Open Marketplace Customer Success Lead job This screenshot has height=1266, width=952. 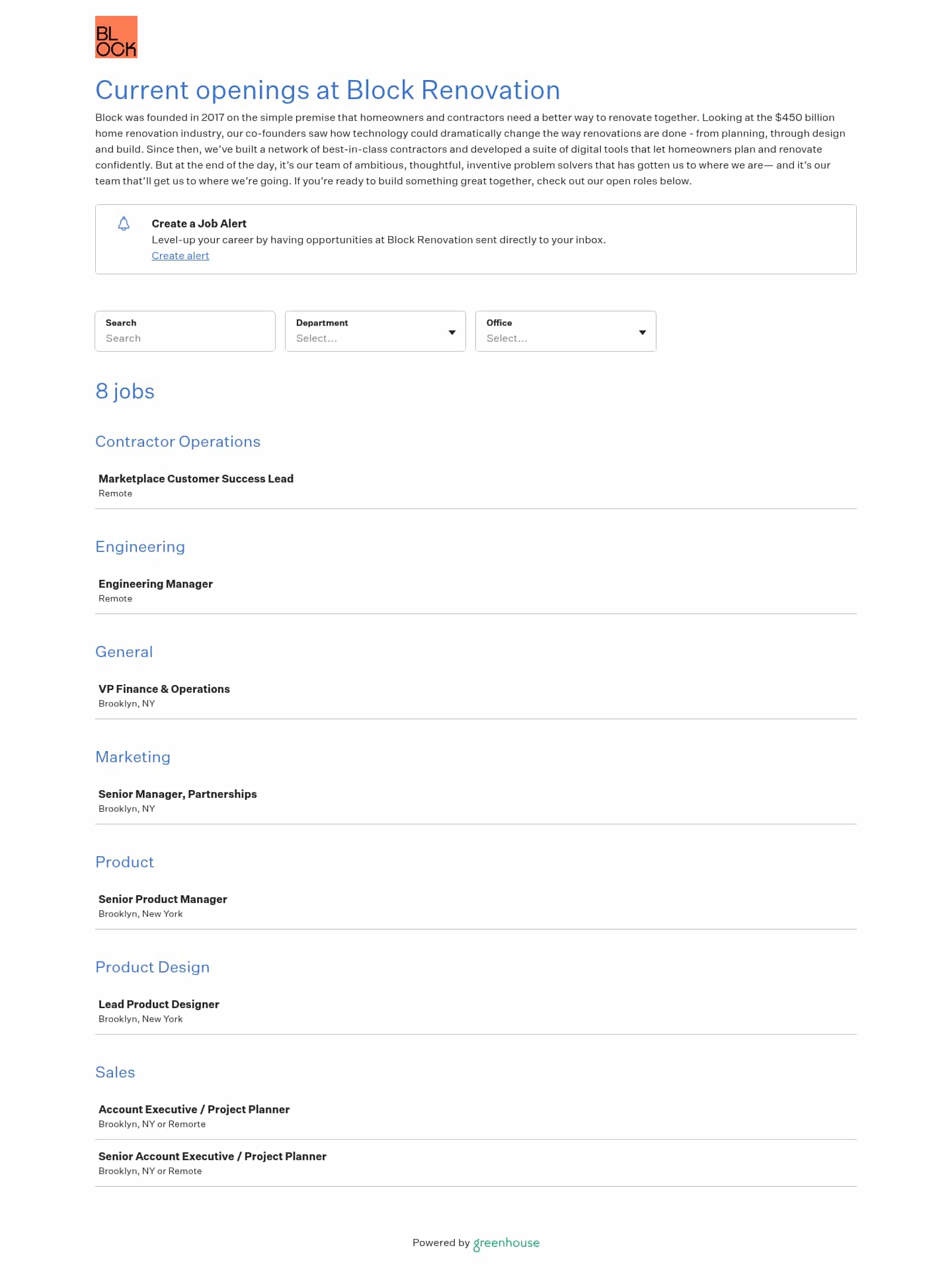pyautogui.click(x=196, y=479)
